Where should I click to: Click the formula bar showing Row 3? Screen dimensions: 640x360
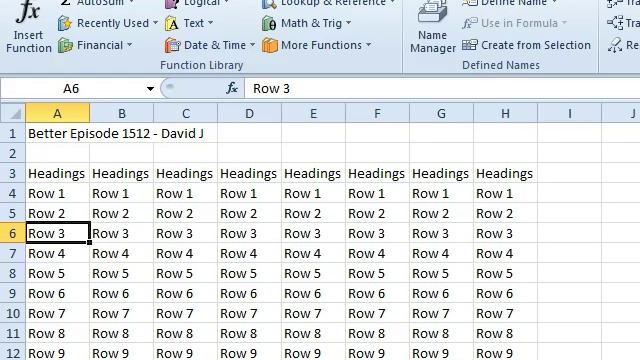pos(442,89)
